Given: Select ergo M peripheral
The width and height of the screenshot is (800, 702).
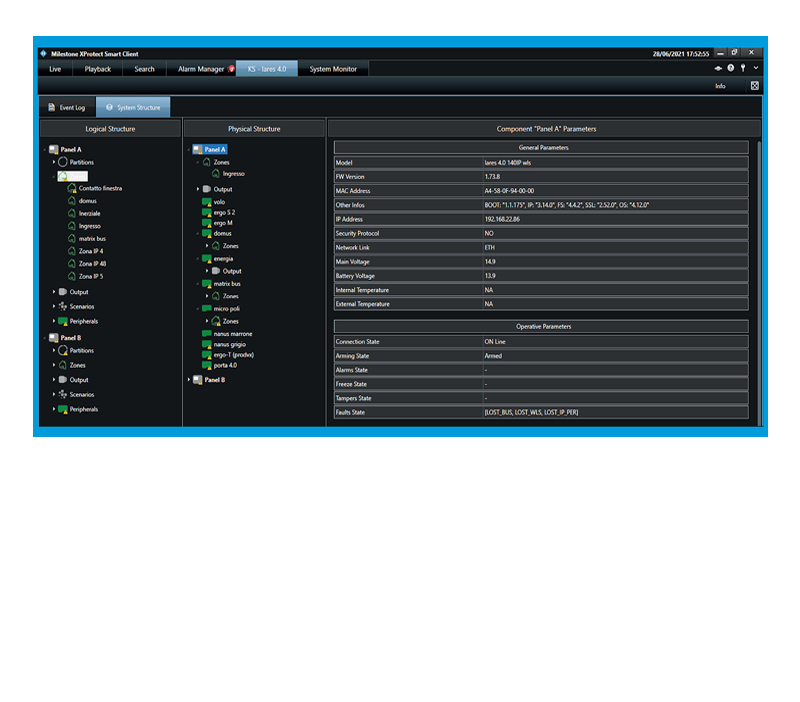Looking at the screenshot, I should (223, 223).
